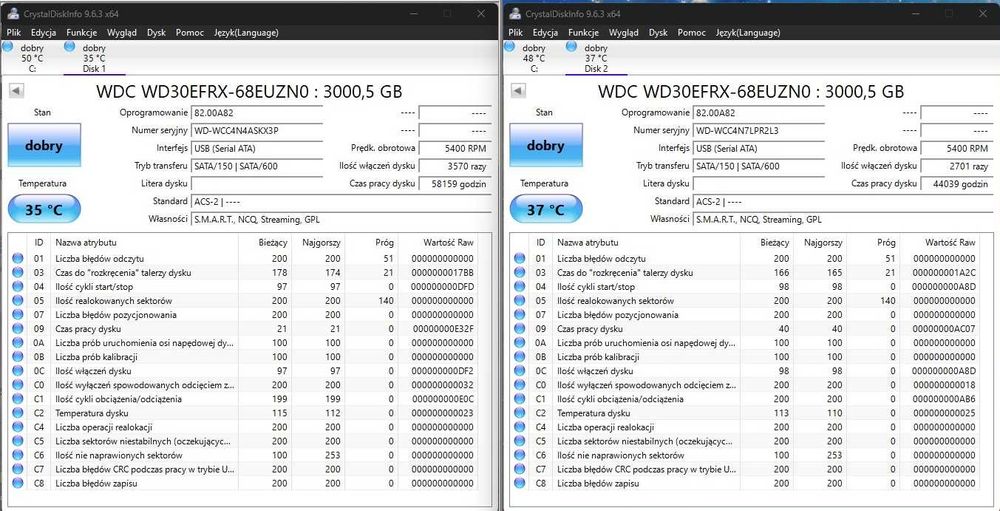This screenshot has width=1000, height=511.
Task: Click transfer mode field SATA/150 | SATA/600 in left window
Action: coord(256,166)
